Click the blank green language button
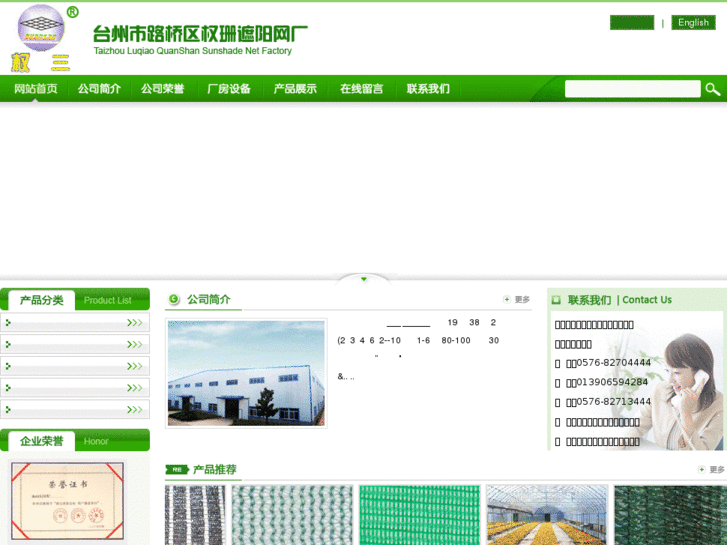 pyautogui.click(x=632, y=22)
